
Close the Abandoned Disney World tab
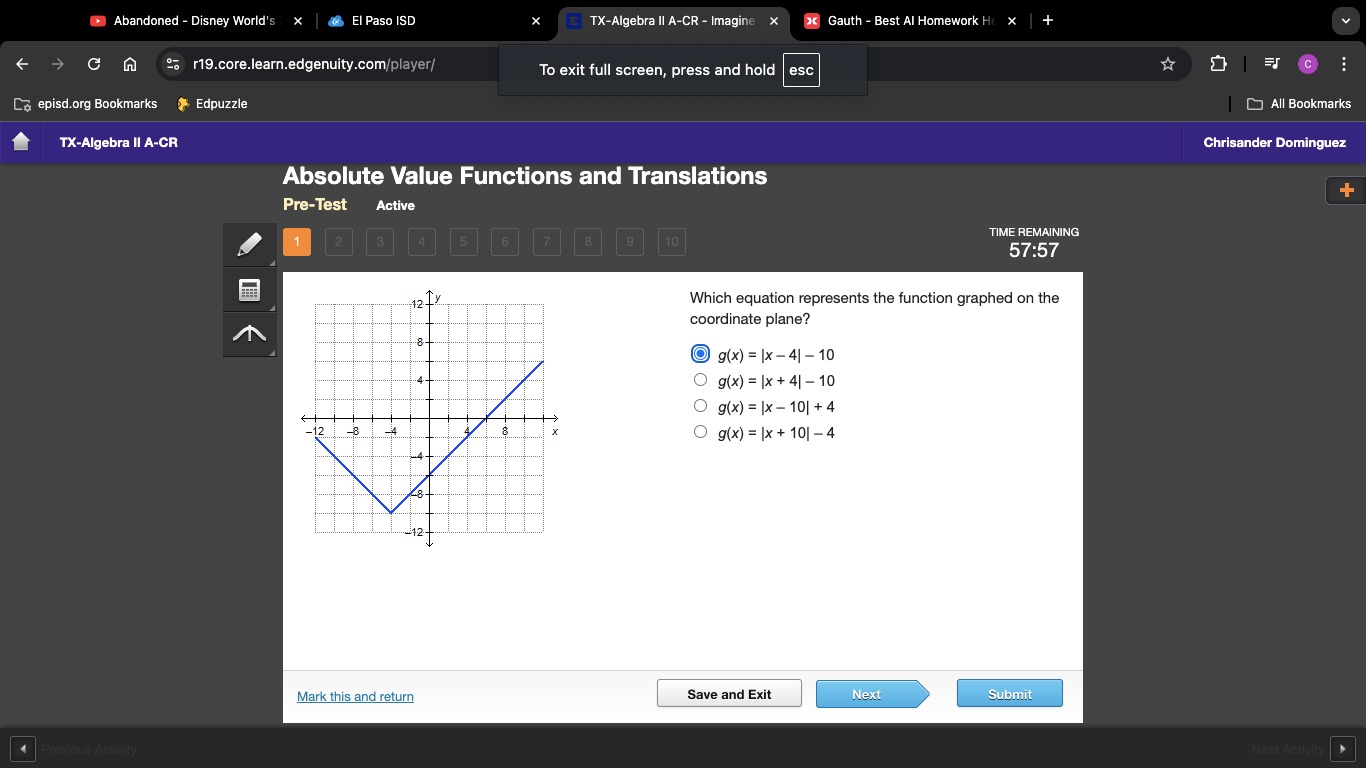coord(298,20)
